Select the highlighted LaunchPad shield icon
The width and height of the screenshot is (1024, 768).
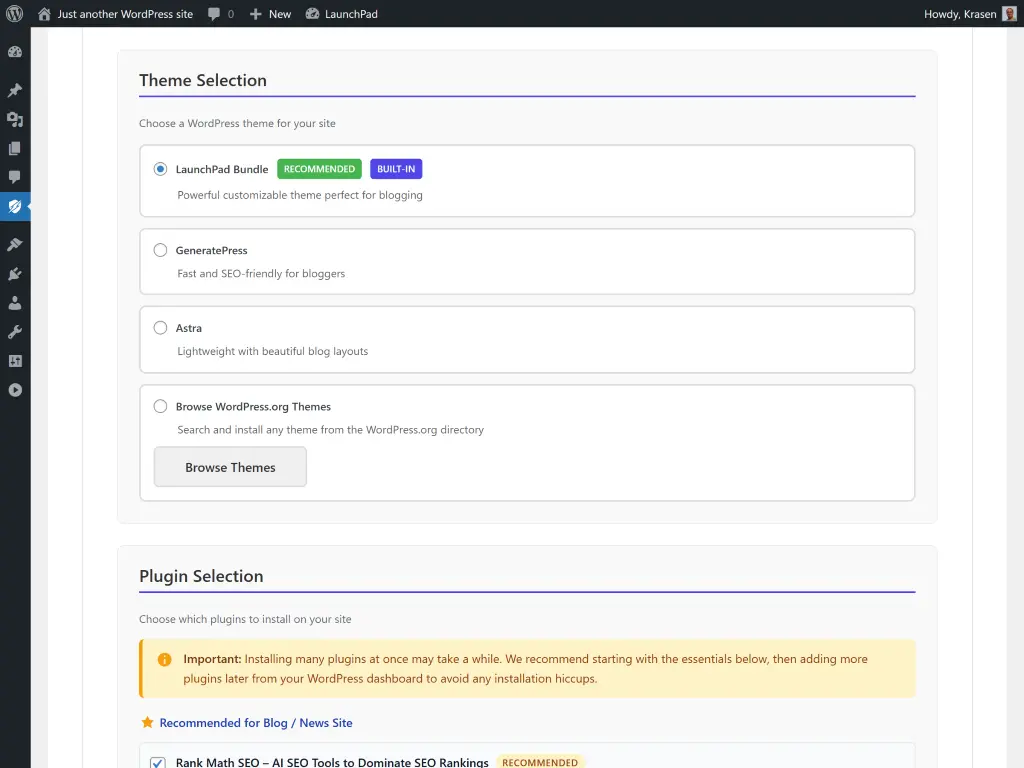point(15,206)
